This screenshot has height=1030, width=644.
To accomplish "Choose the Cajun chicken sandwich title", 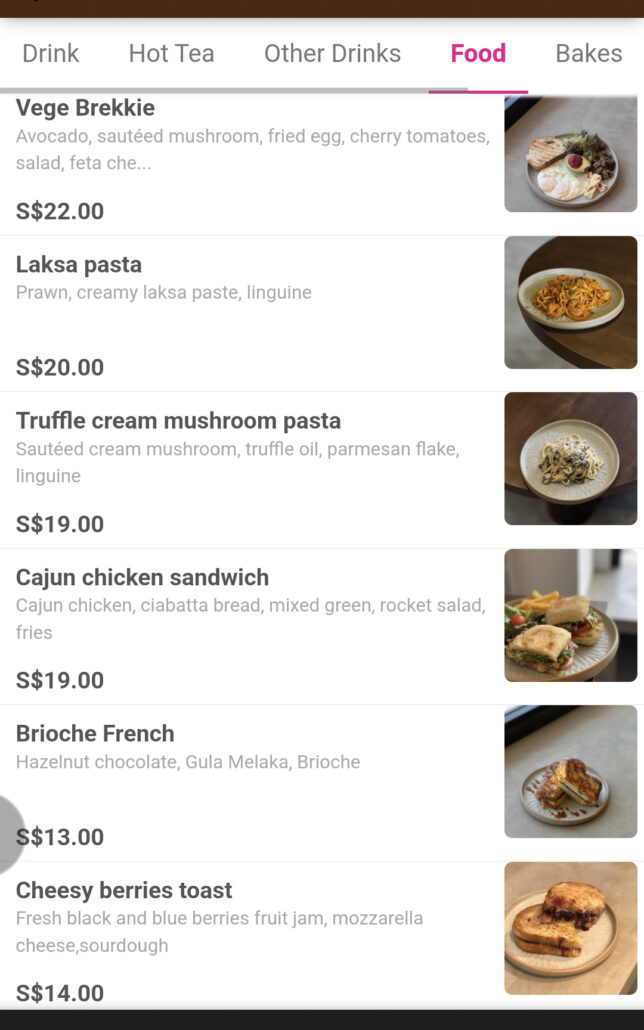I will pyautogui.click(x=142, y=578).
